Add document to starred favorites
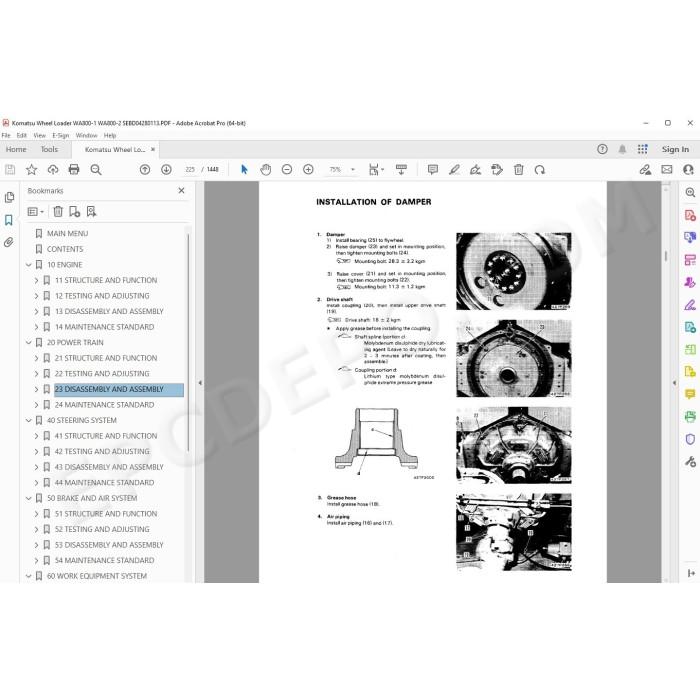The width and height of the screenshot is (700, 700). [31, 170]
